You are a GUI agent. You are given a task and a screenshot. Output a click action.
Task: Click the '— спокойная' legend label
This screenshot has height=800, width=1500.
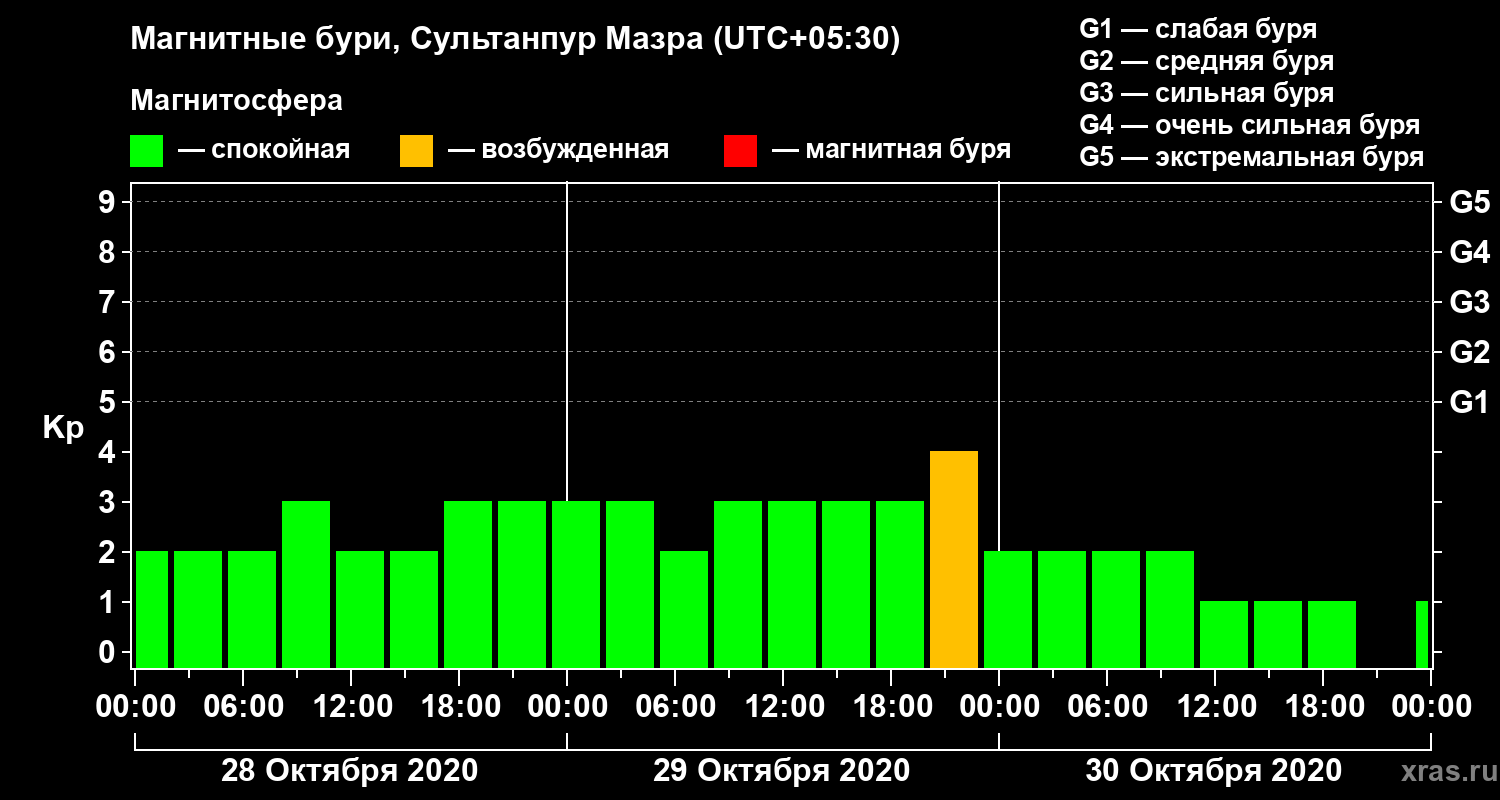point(264,151)
